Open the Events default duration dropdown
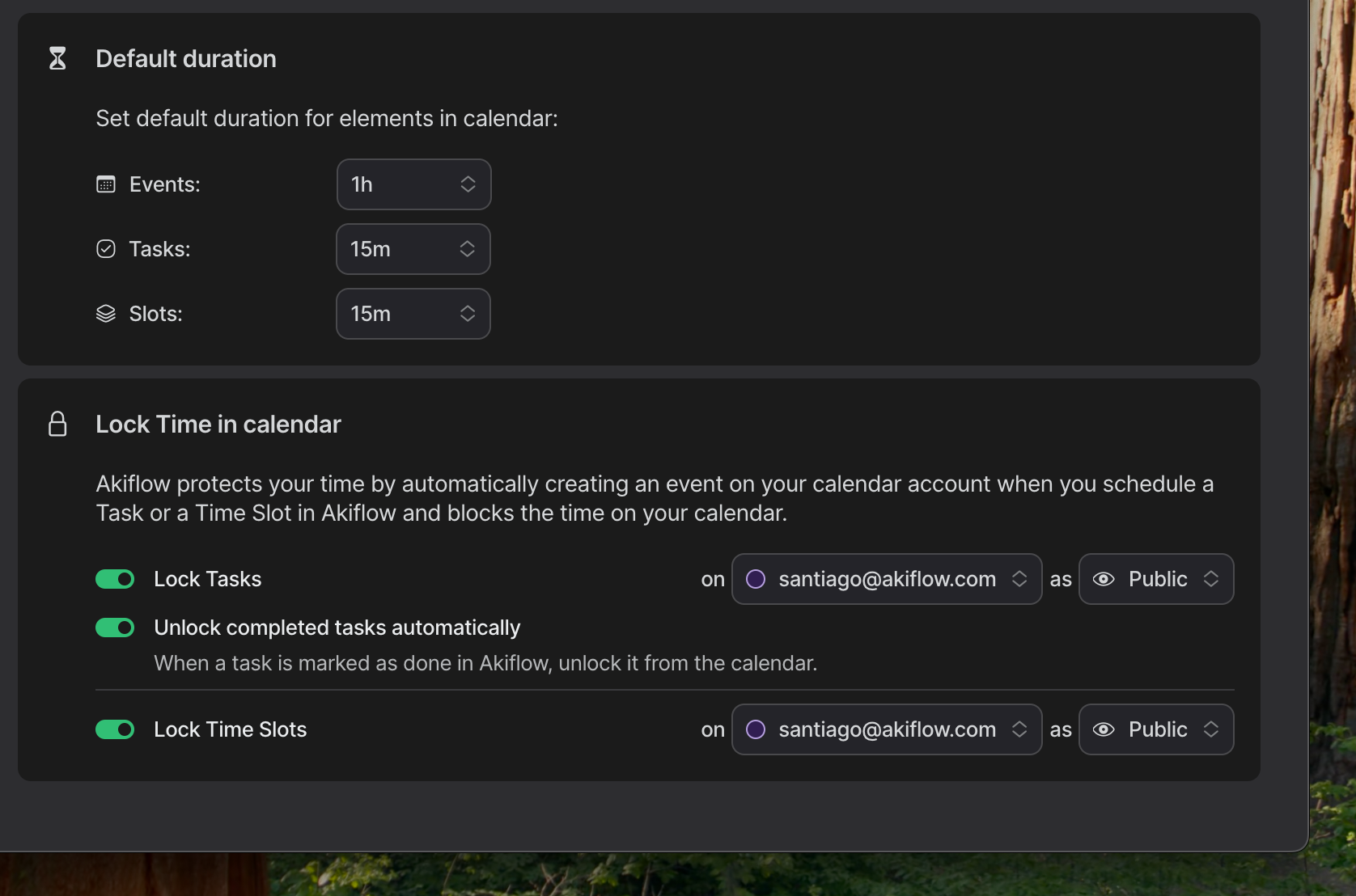 (413, 184)
